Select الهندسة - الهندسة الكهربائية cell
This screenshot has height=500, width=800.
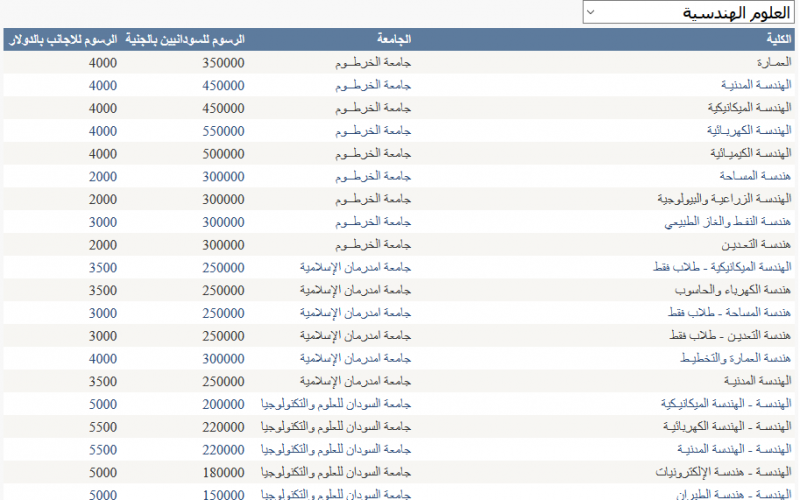727,427
